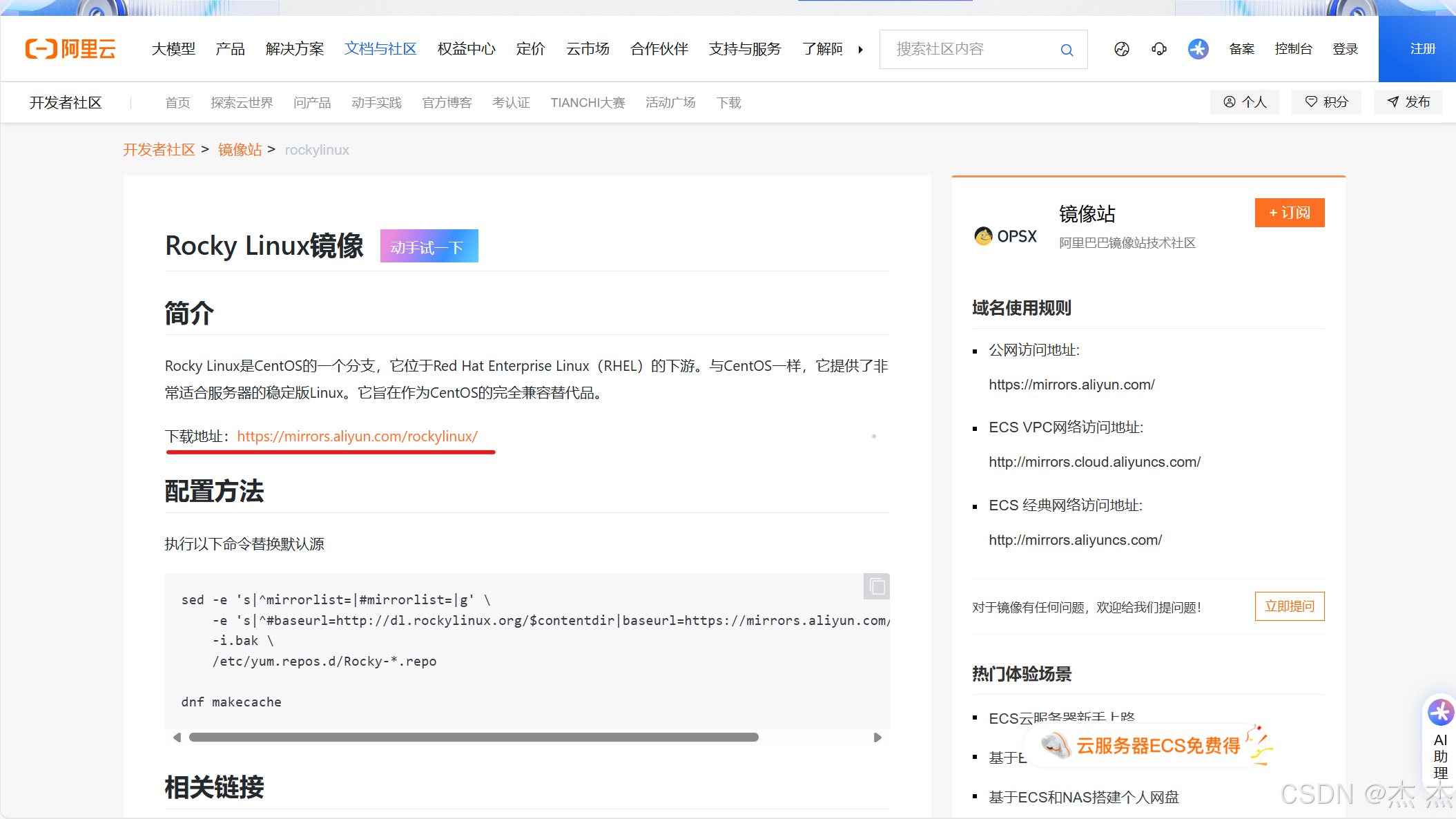Open the 权益中心 menu
1456x819 pixels.
click(467, 49)
